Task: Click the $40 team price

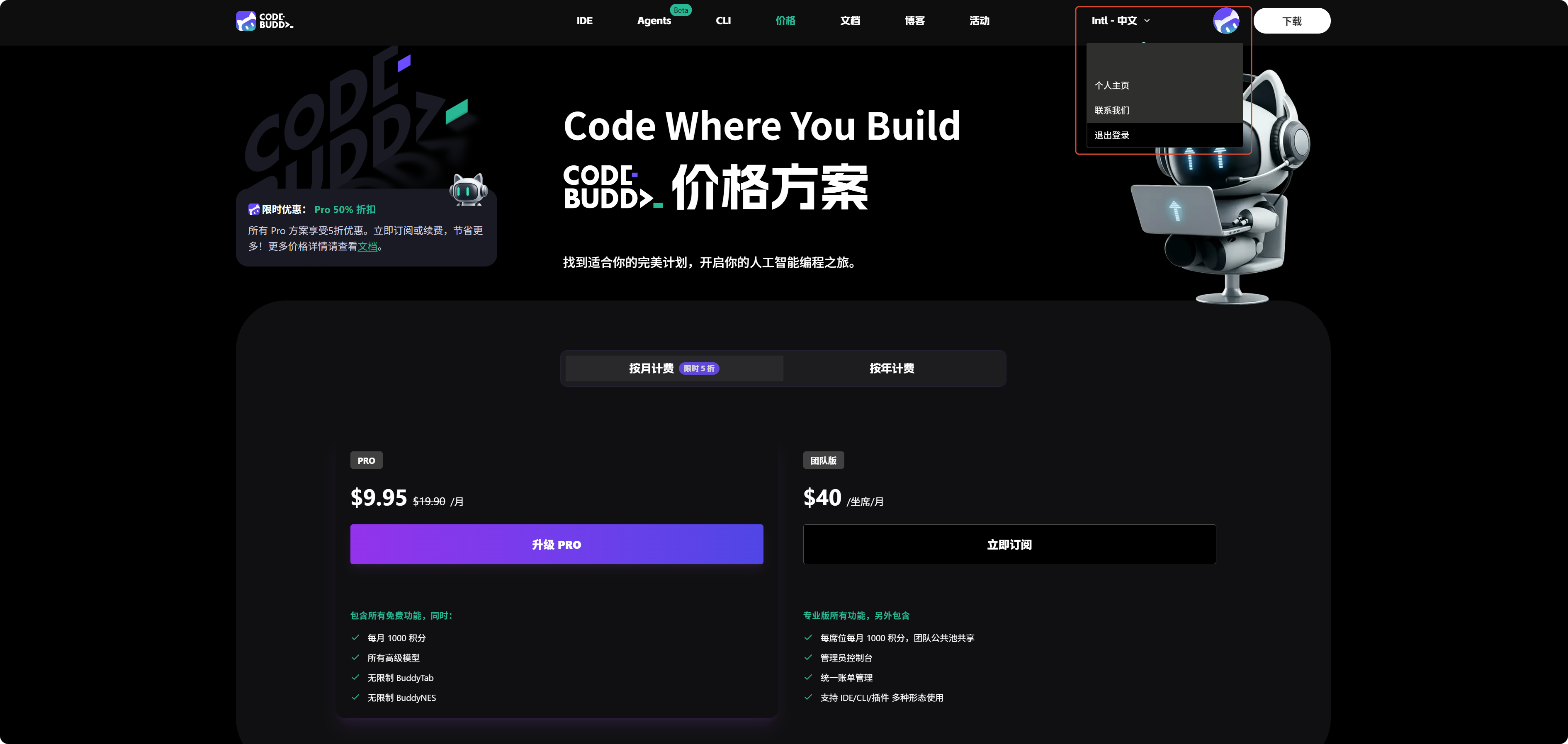Action: point(822,498)
